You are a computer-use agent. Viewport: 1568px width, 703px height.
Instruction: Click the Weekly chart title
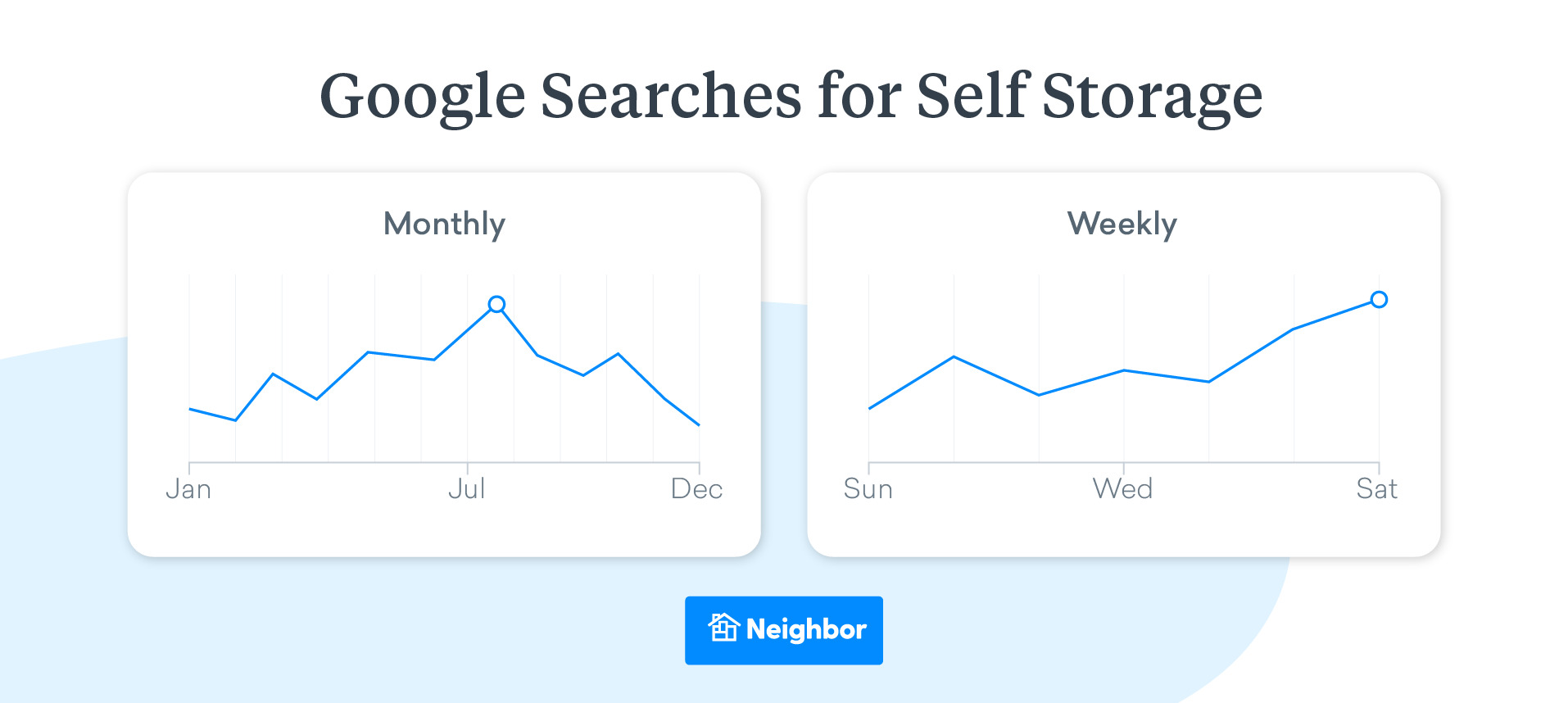[1122, 224]
